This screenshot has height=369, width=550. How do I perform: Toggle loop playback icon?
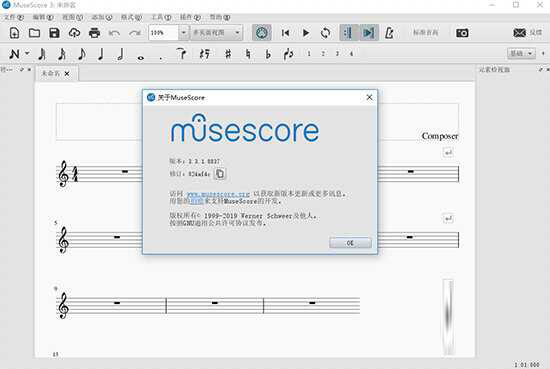coord(326,33)
